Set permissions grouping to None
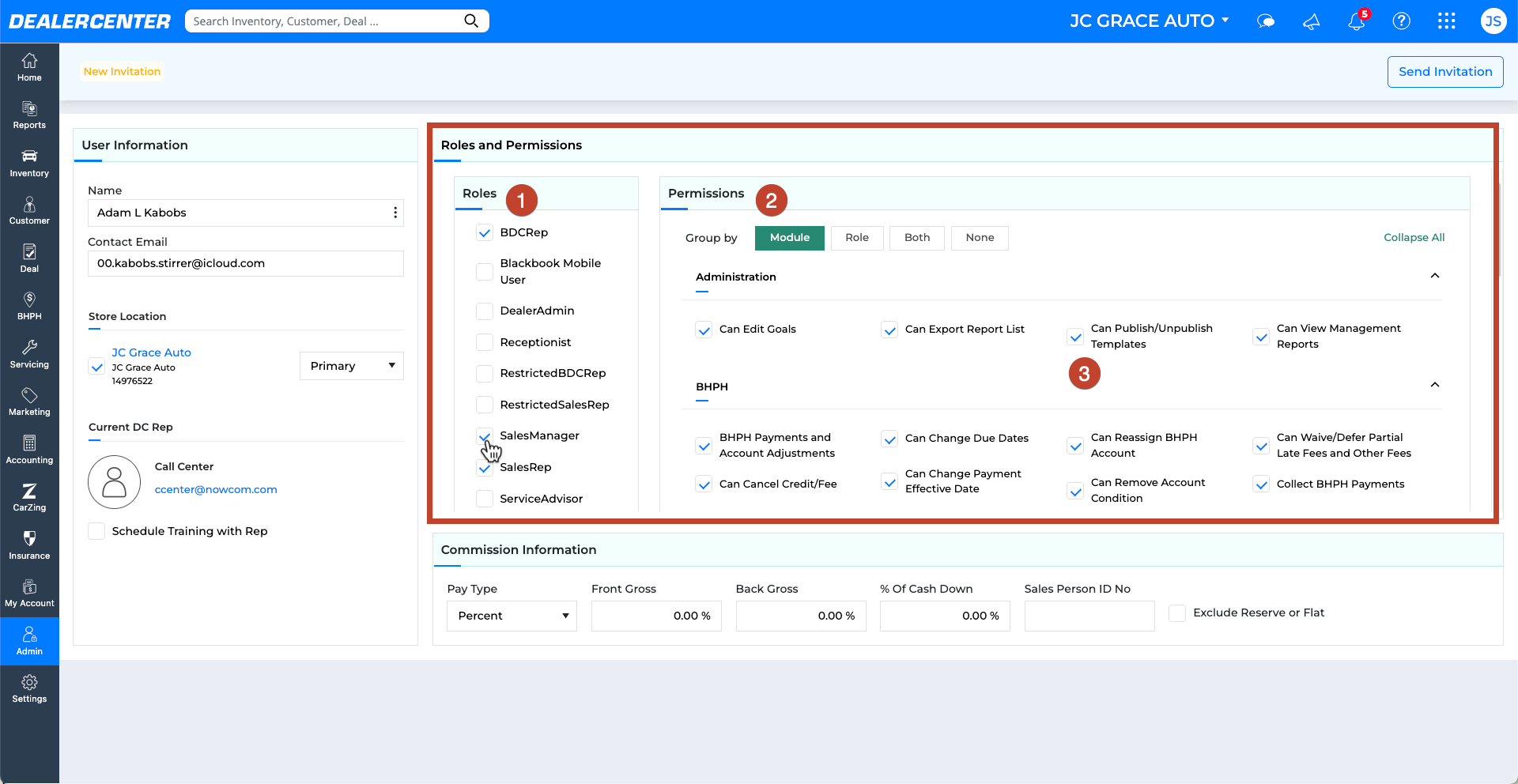Viewport: 1518px width, 784px height. (980, 238)
